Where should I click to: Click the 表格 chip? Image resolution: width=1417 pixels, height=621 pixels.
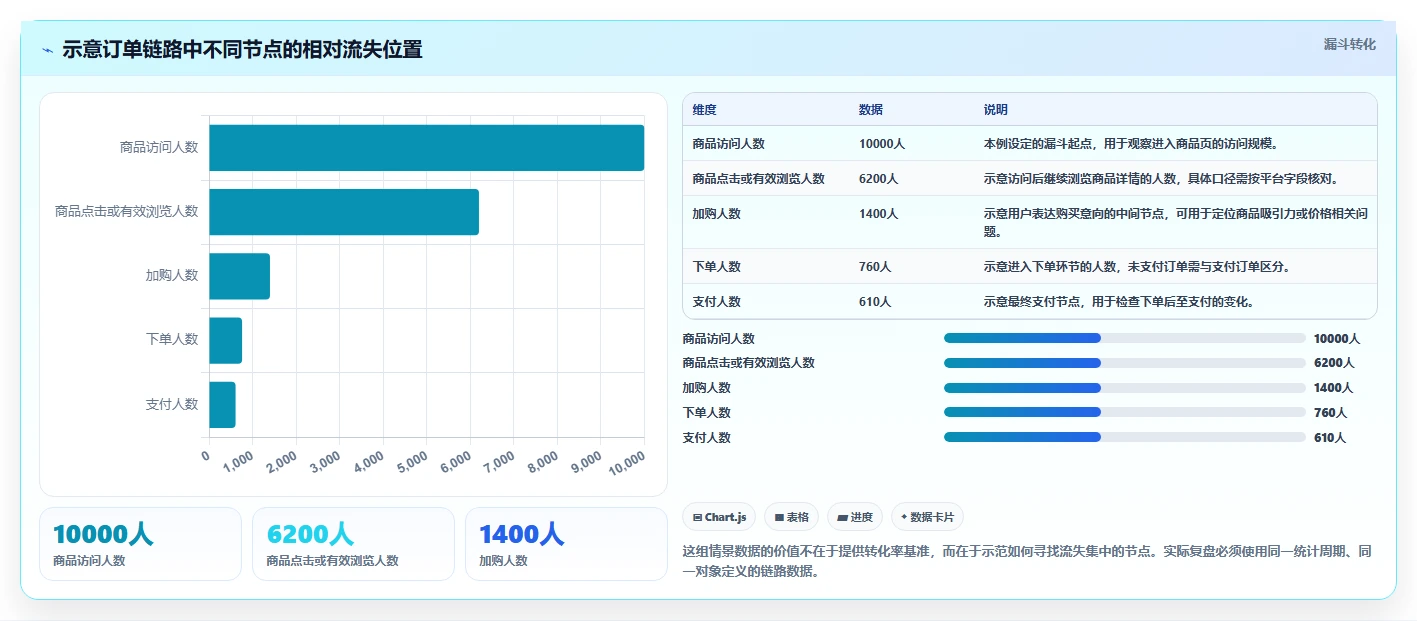click(791, 517)
